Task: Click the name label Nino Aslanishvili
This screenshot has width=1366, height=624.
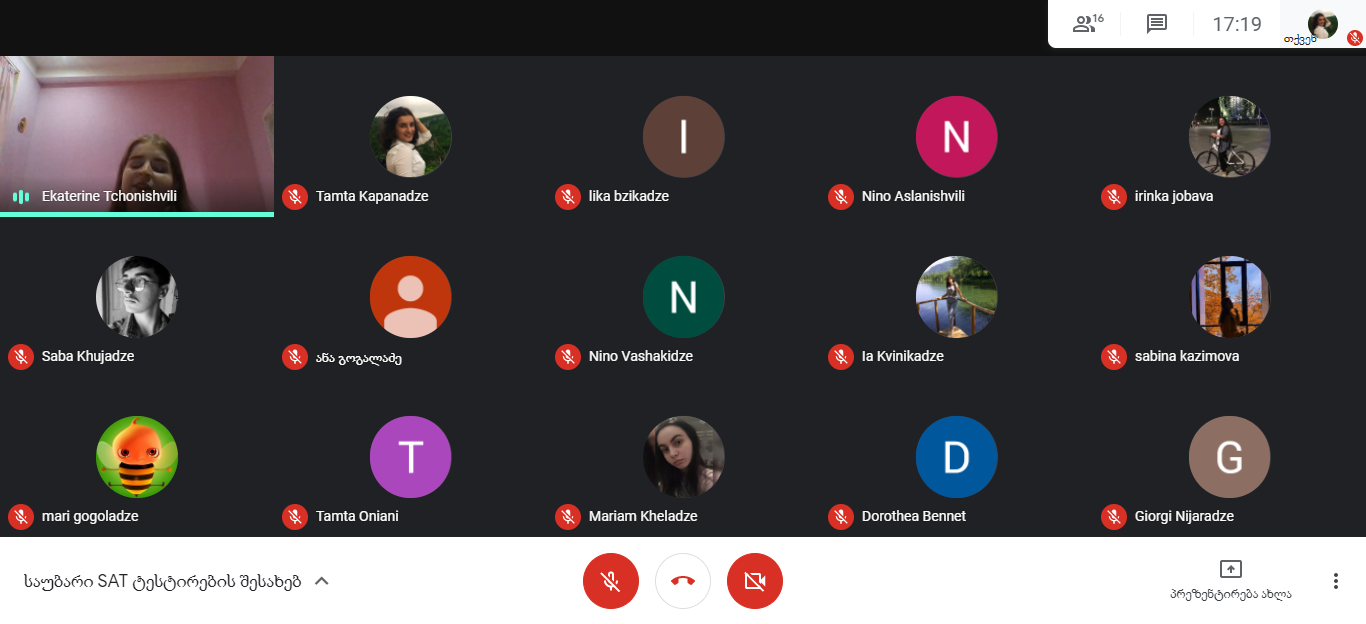Action: tap(913, 197)
